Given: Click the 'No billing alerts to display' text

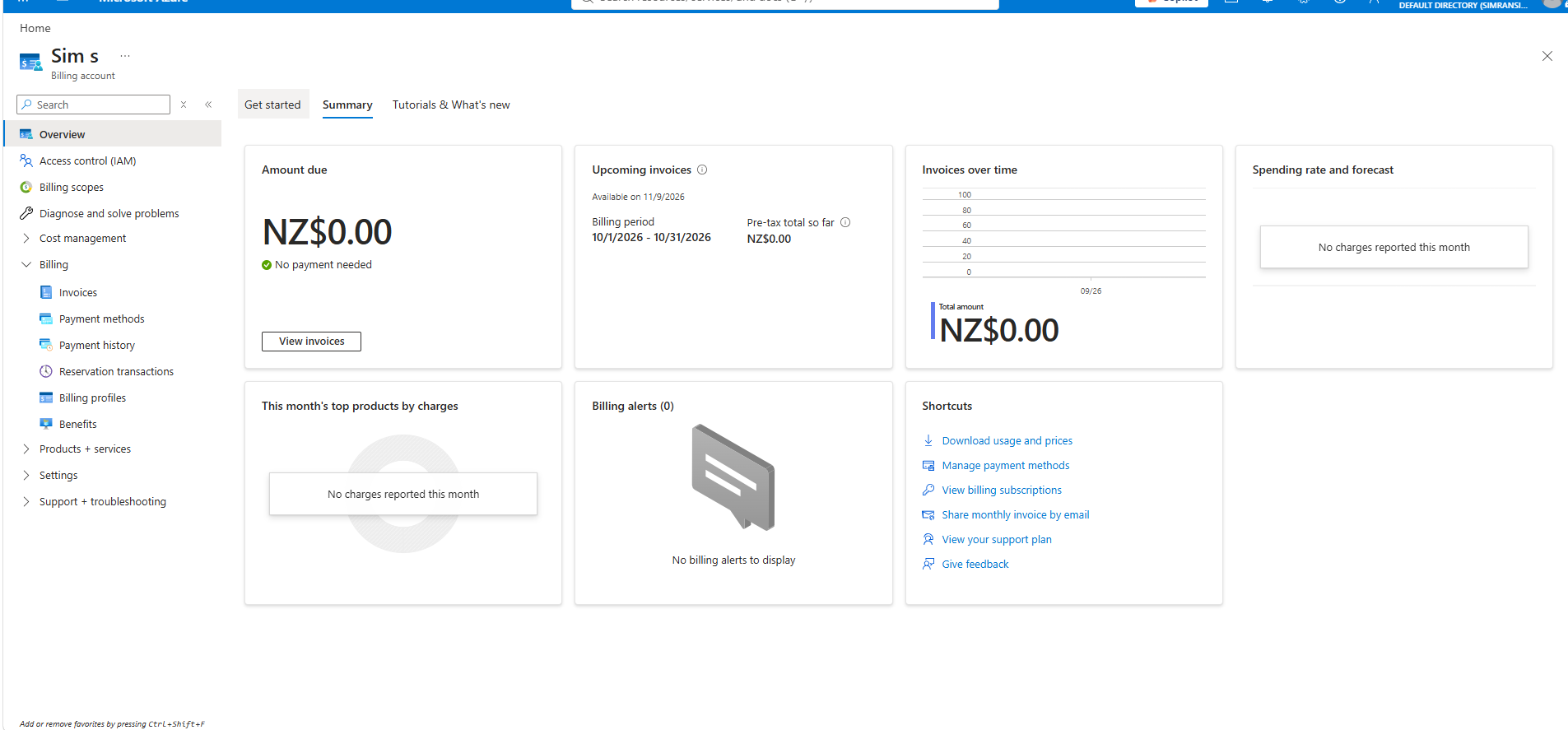Looking at the screenshot, I should tap(733, 560).
